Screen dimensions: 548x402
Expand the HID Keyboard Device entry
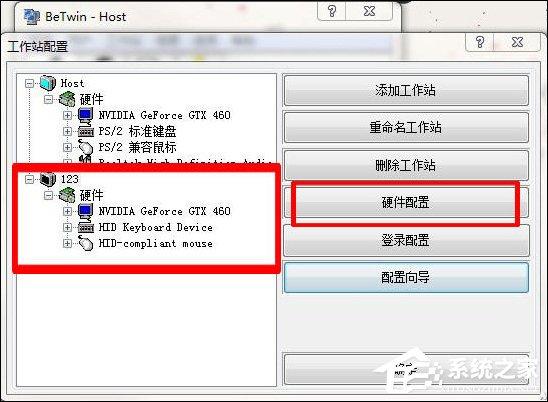coord(67,228)
